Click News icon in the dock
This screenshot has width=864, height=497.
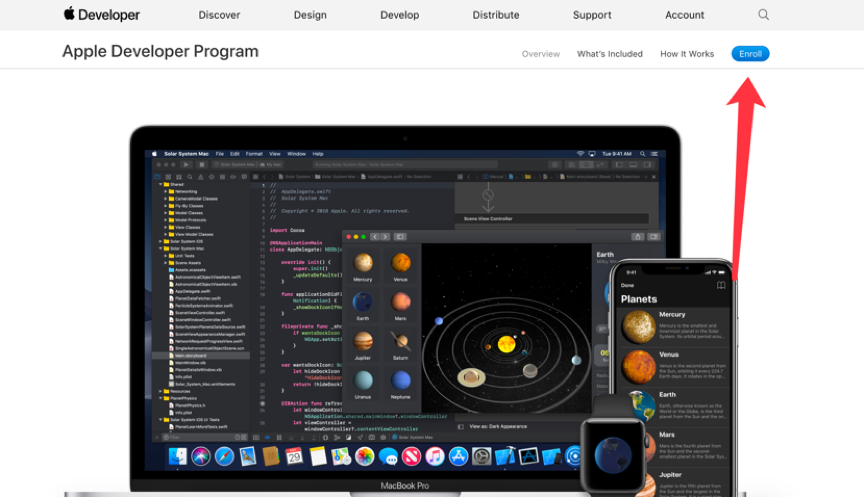412,456
